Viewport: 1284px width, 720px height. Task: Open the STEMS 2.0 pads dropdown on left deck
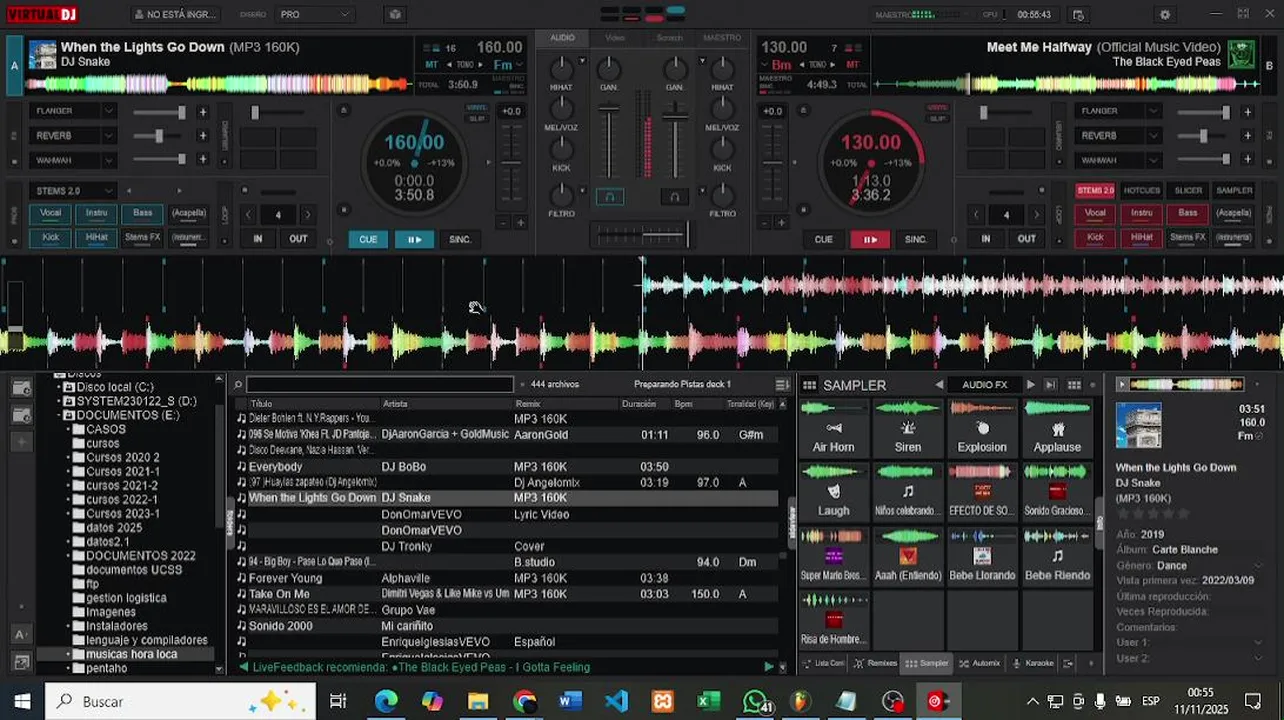73,190
